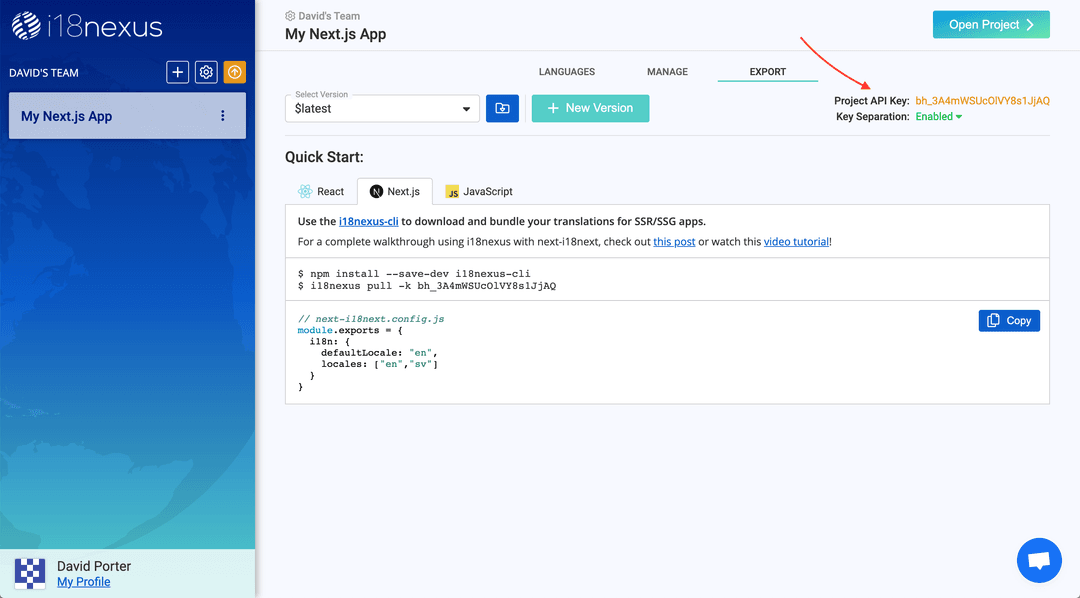Switch to the LANGUAGES tab
Image resolution: width=1080 pixels, height=598 pixels.
click(x=566, y=71)
